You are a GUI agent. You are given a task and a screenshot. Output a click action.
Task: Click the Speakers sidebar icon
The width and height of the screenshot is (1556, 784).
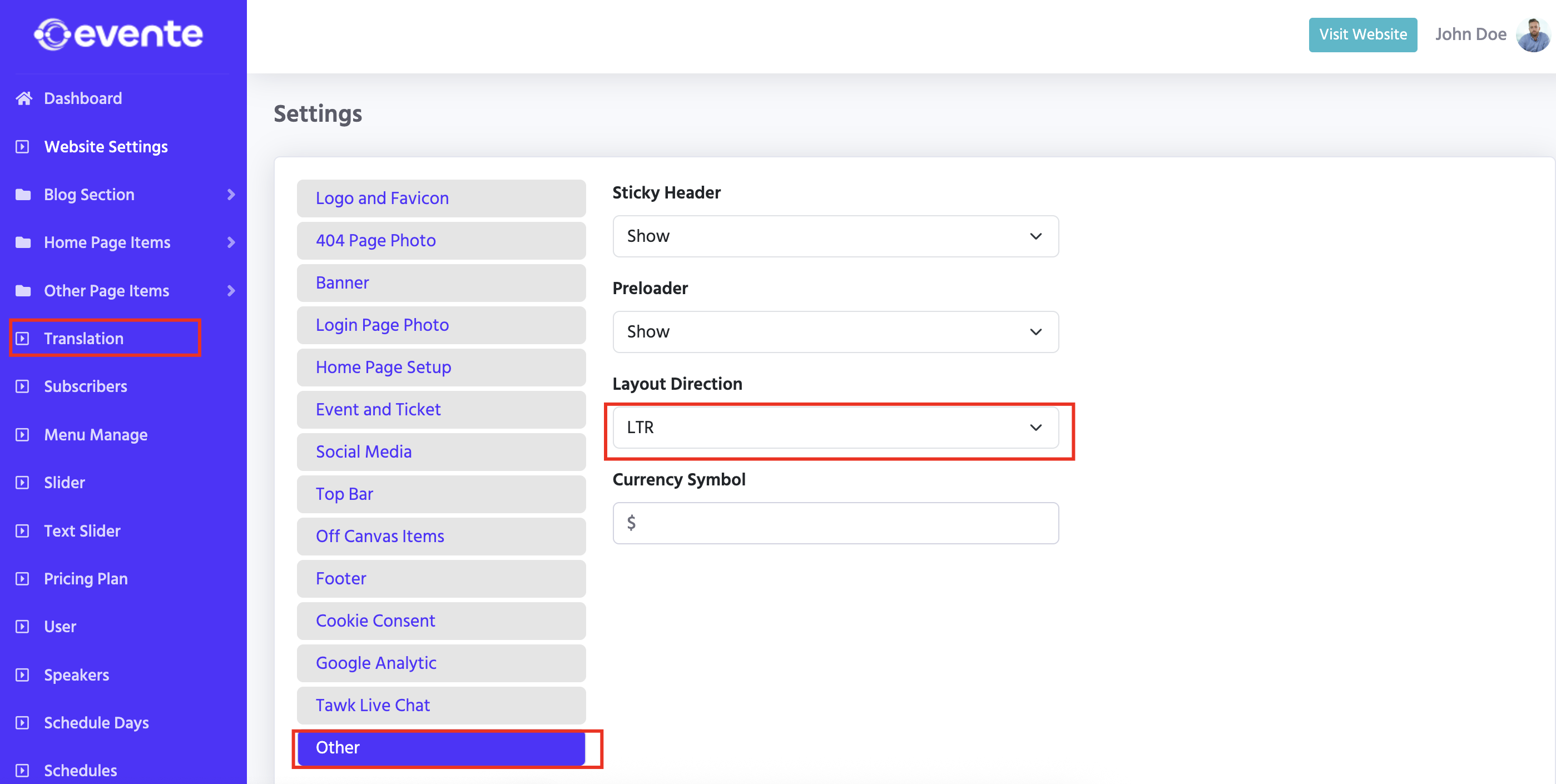tap(22, 674)
